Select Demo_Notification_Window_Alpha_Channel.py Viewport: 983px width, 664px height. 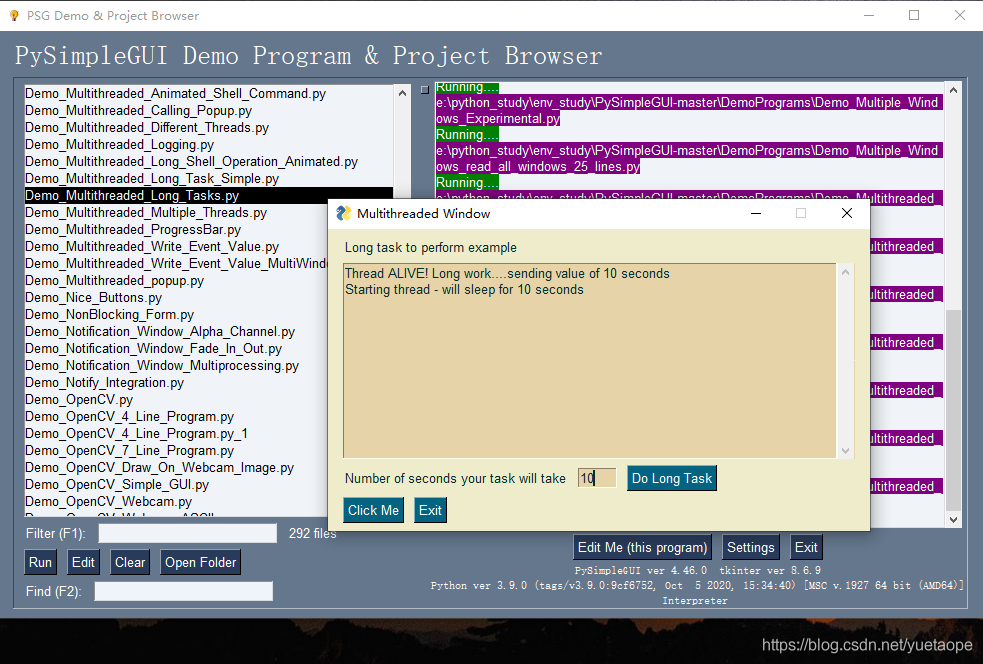point(177,331)
